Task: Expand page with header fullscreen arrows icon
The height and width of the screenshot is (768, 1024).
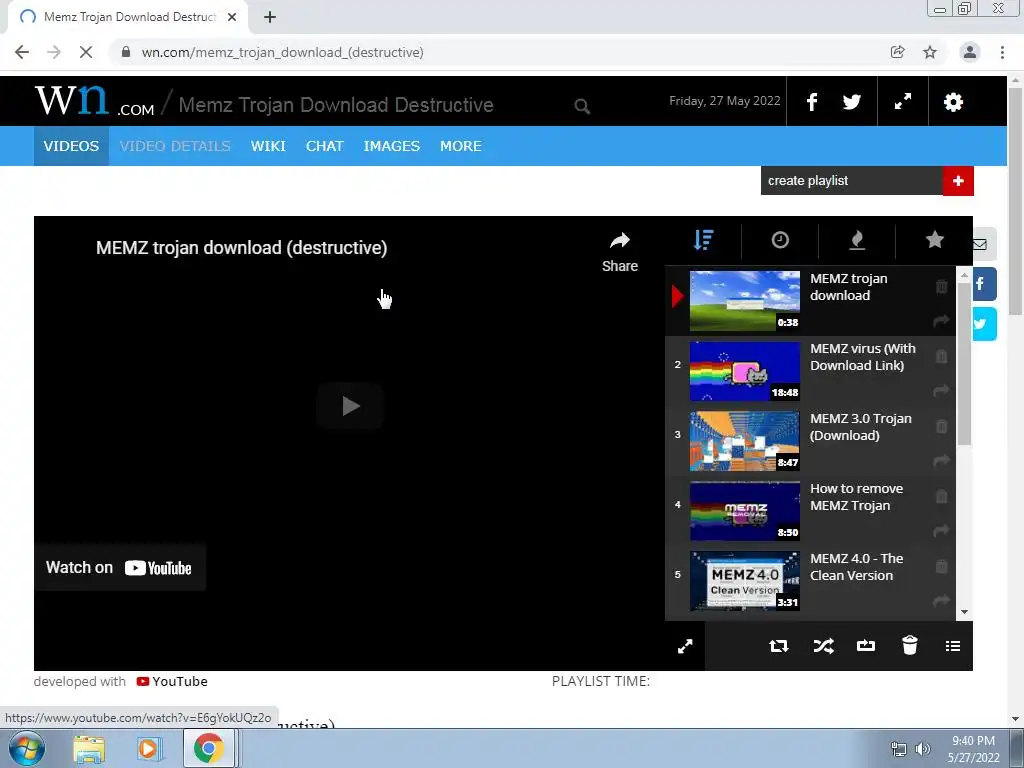Action: pyautogui.click(x=903, y=101)
